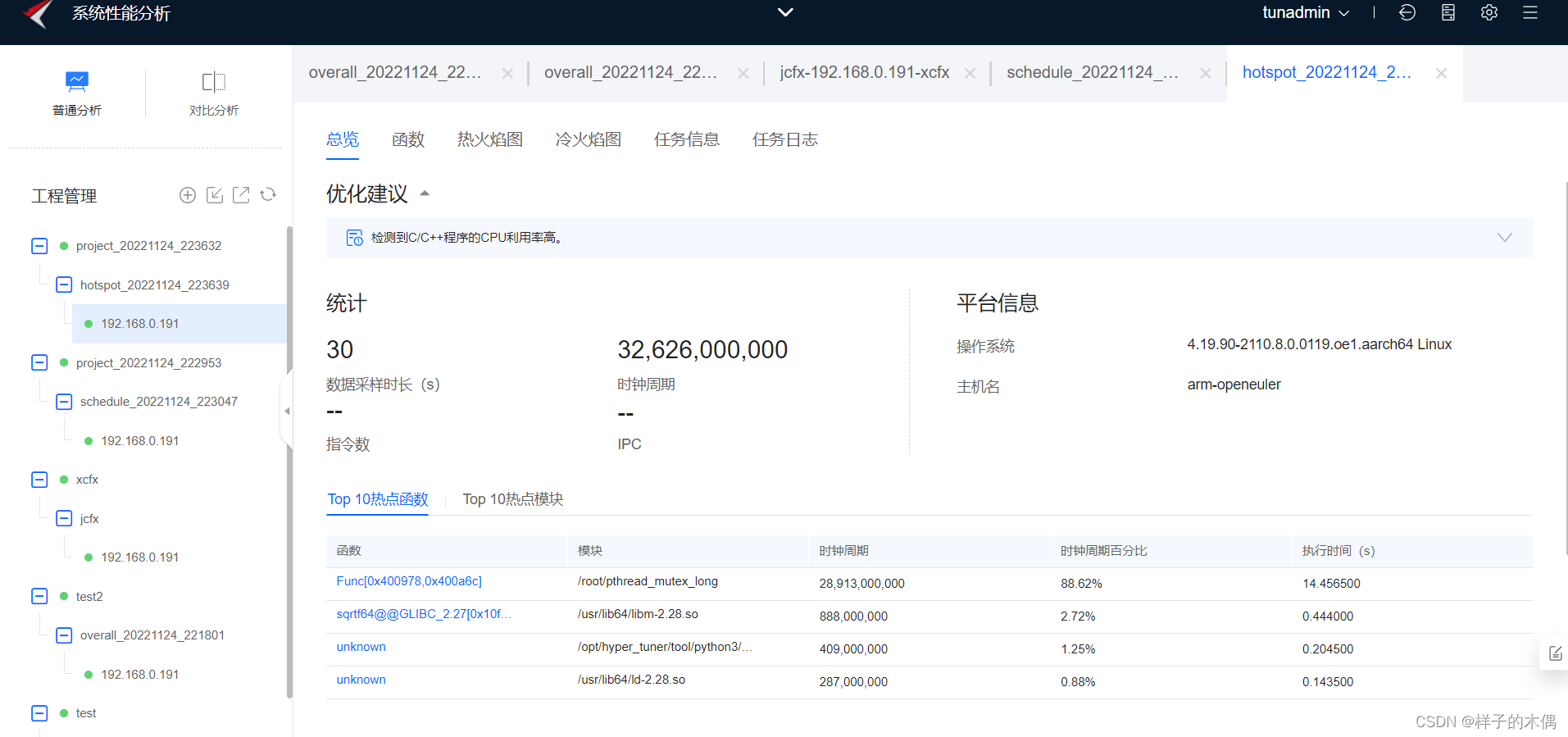This screenshot has height=737, width=1568.
Task: Switch to first overall_20221124 tab
Action: coord(395,72)
